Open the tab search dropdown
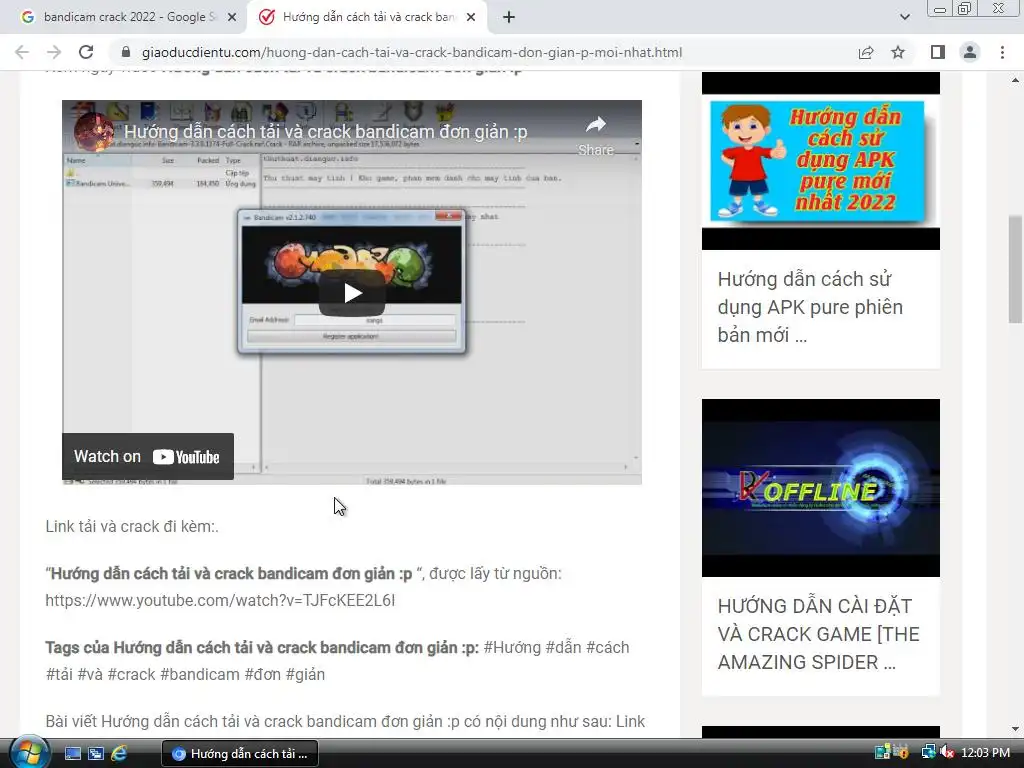The height and width of the screenshot is (768, 1024). point(904,17)
